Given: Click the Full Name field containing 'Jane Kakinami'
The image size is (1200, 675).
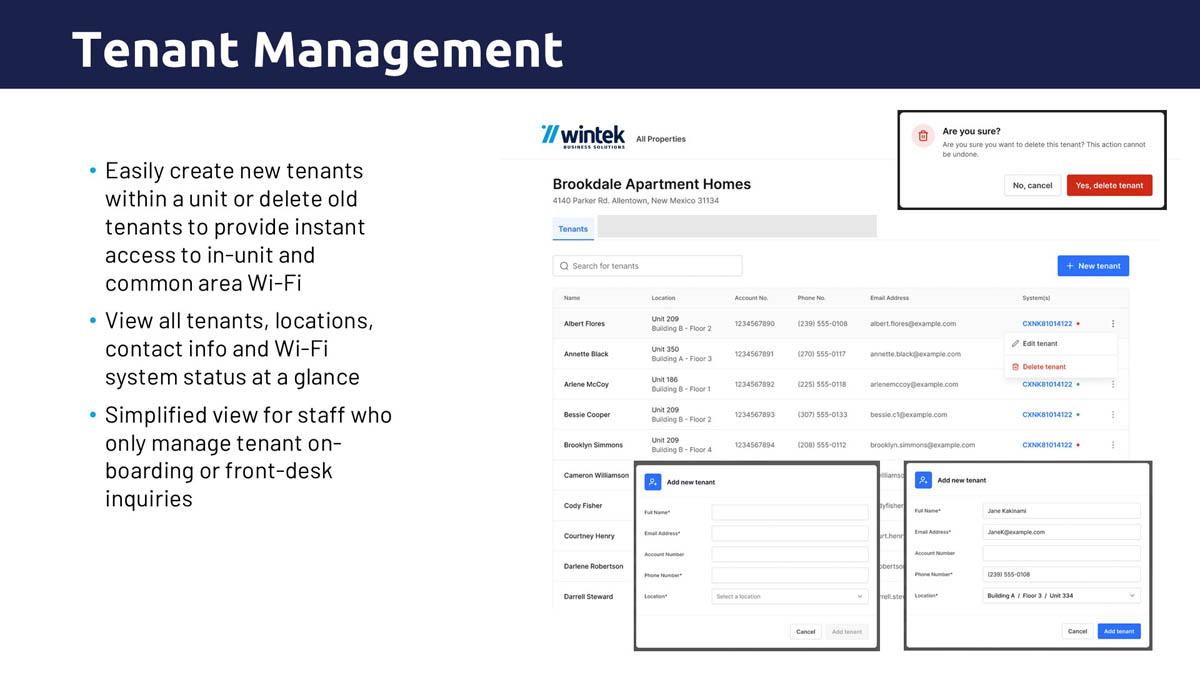Looking at the screenshot, I should click(1061, 511).
